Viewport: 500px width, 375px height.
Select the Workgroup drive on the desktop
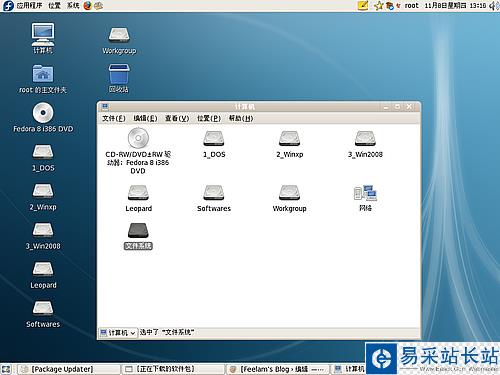point(119,40)
